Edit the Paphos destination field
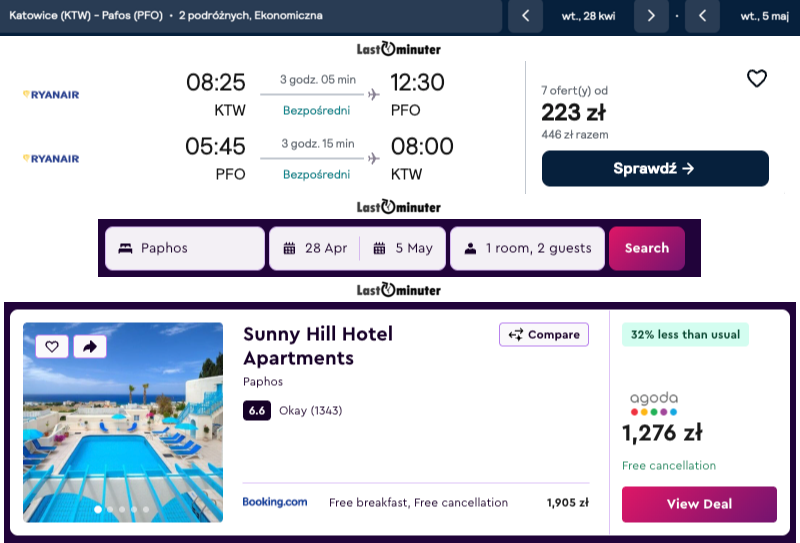 tap(185, 248)
